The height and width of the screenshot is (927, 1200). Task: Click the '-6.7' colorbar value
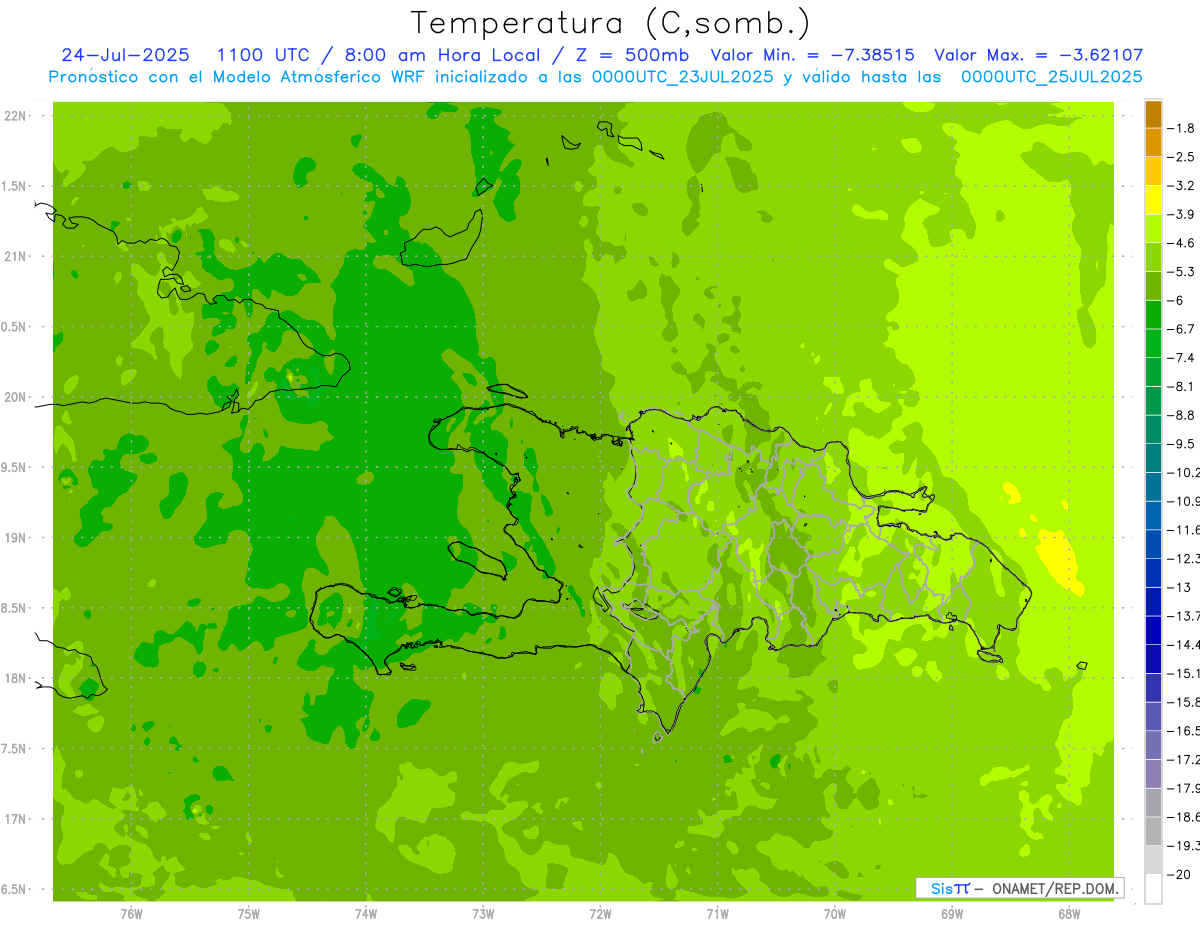point(1182,329)
